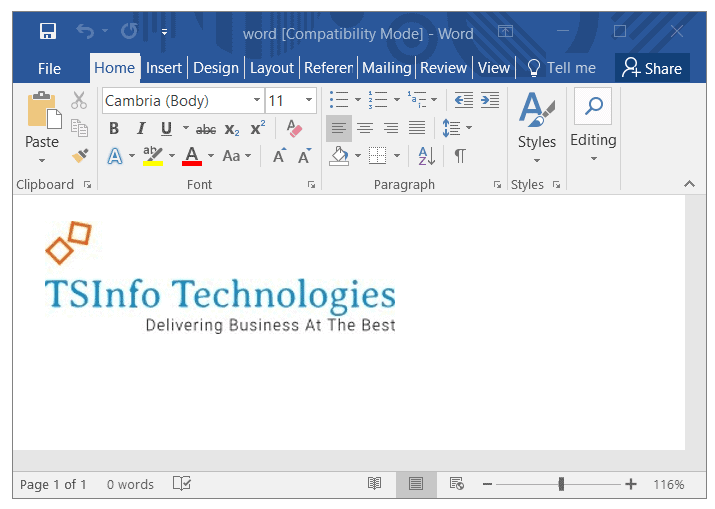Image resolution: width=715 pixels, height=509 pixels.
Task: Decrease font size with Shrink Font
Action: (304, 156)
